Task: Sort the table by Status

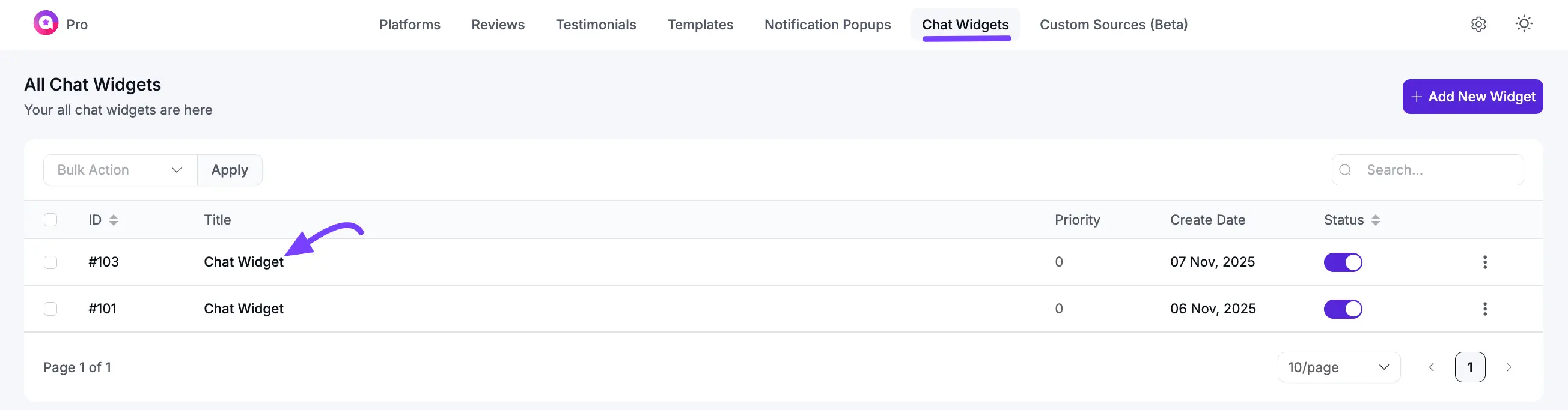Action: click(1375, 220)
